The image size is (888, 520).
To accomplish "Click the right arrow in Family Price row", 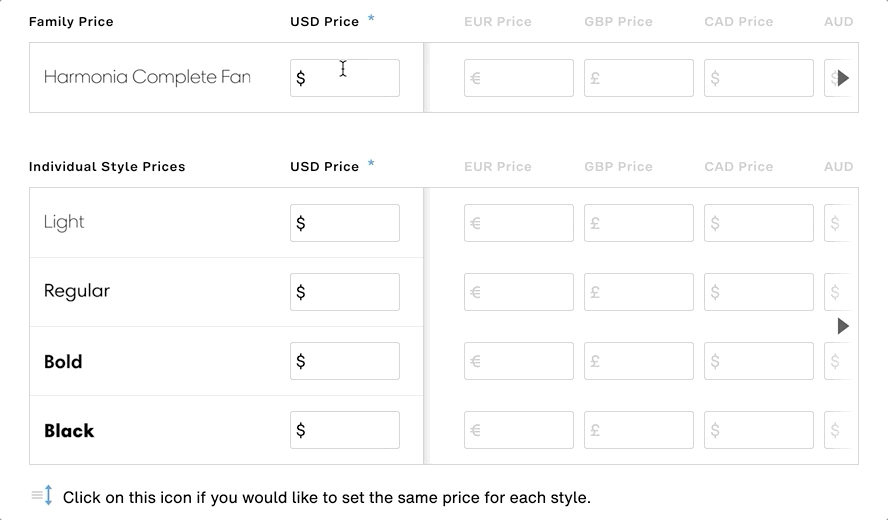I will click(843, 78).
